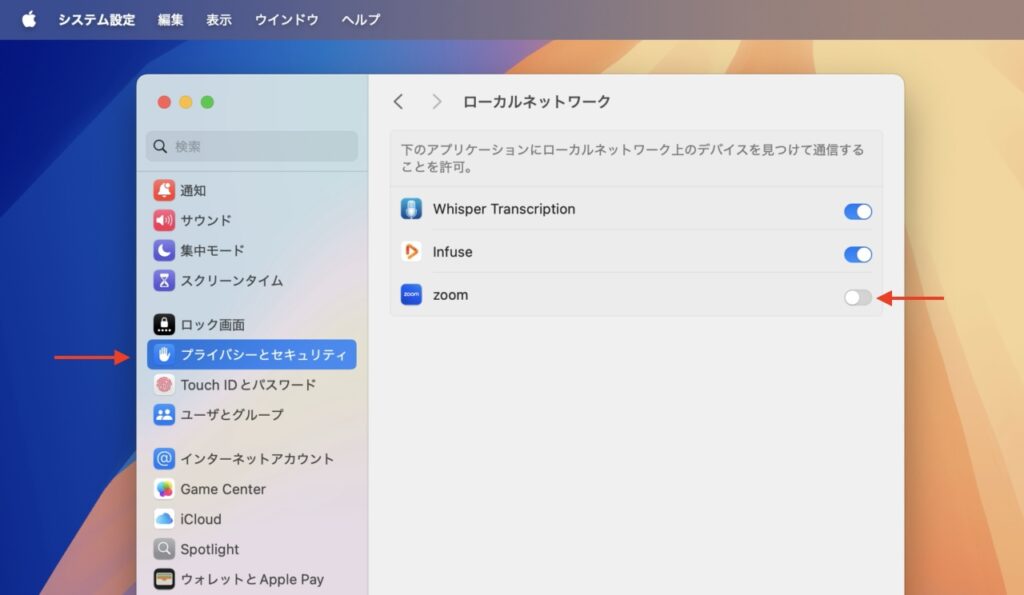Select the iCloud settings icon

point(165,519)
